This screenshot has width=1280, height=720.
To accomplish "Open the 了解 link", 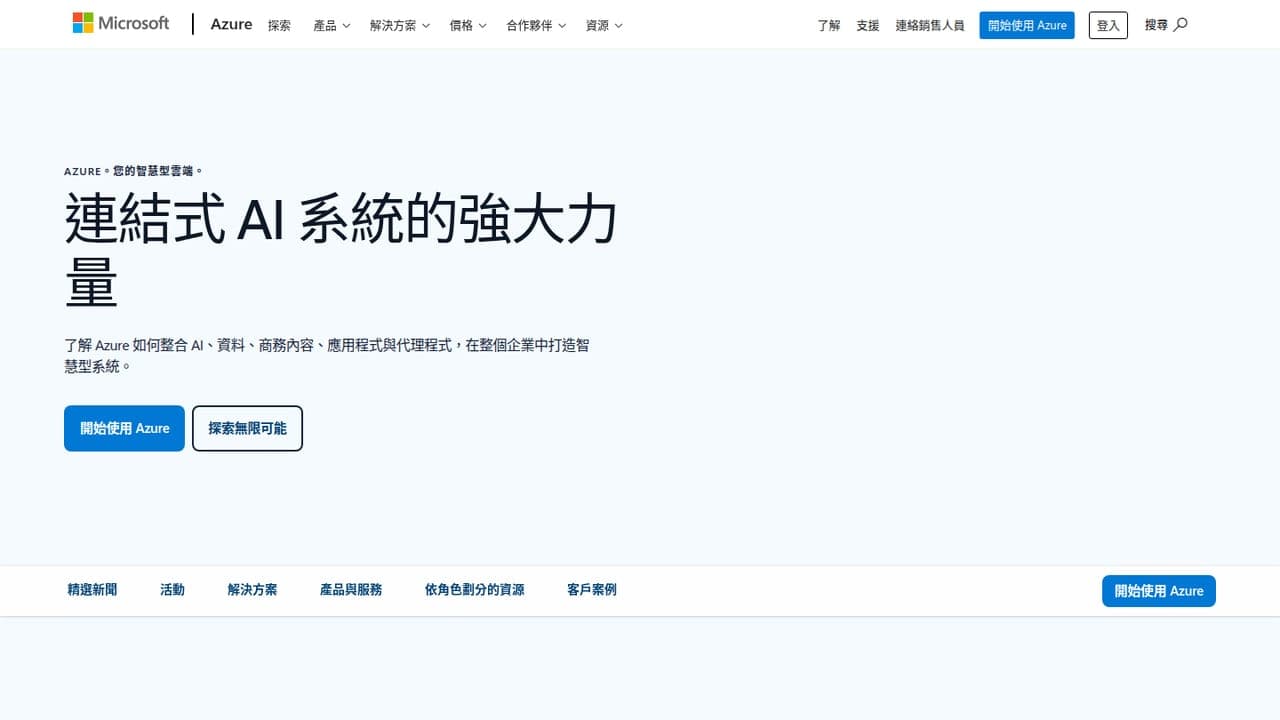I will [829, 25].
